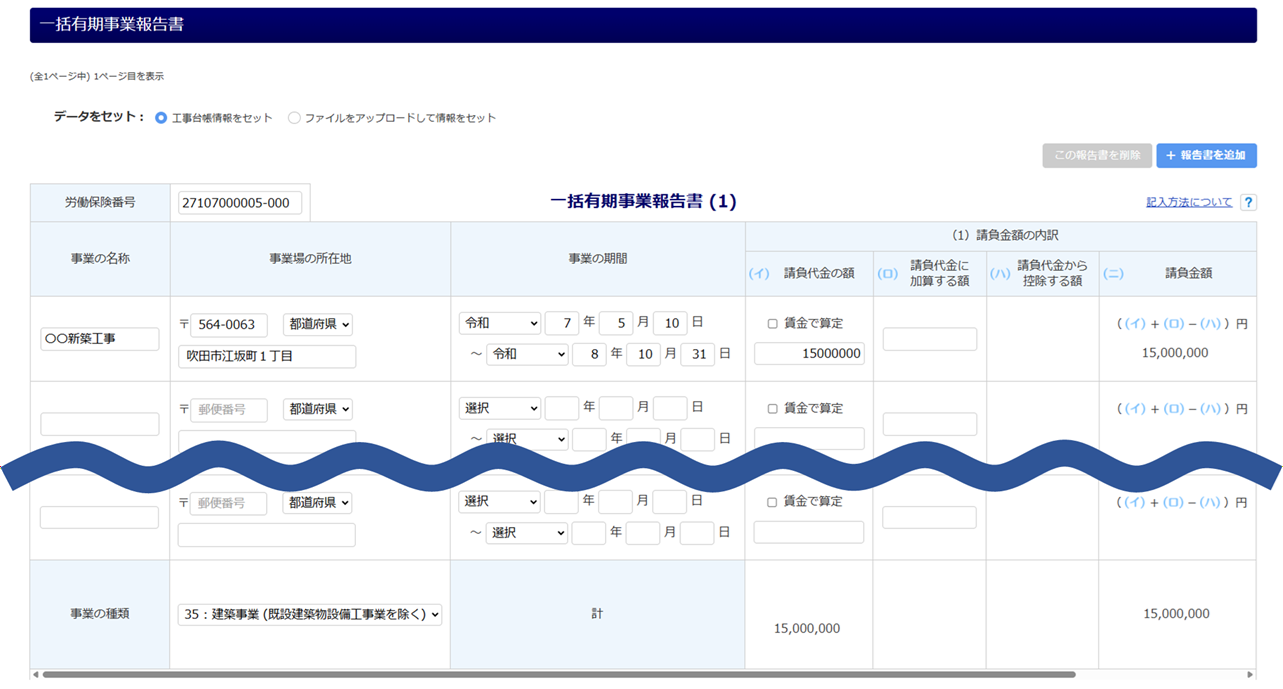Viewport: 1283px width, 689px height.
Task: Open the 記入方法について link
Action: [1189, 202]
